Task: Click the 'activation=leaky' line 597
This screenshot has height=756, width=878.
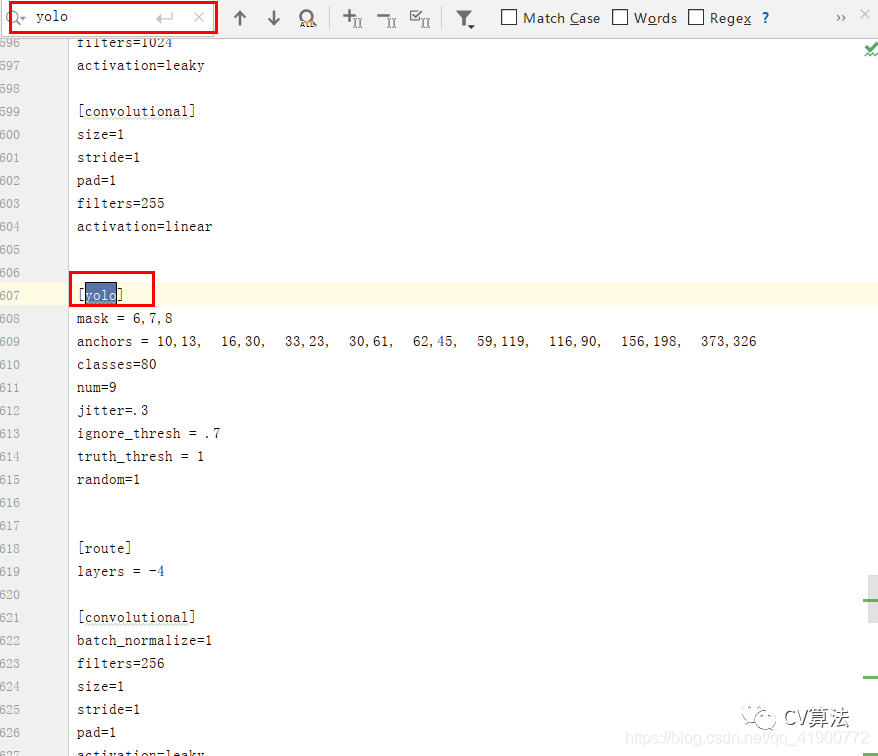Action: click(x=141, y=66)
